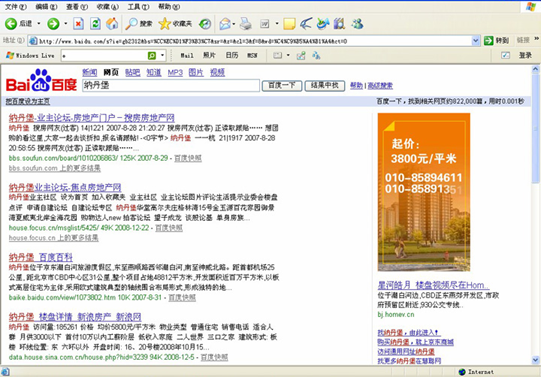Expand the Mail icon dropdown arrow
The width and height of the screenshot is (541, 377).
pyautogui.click(x=234, y=24)
